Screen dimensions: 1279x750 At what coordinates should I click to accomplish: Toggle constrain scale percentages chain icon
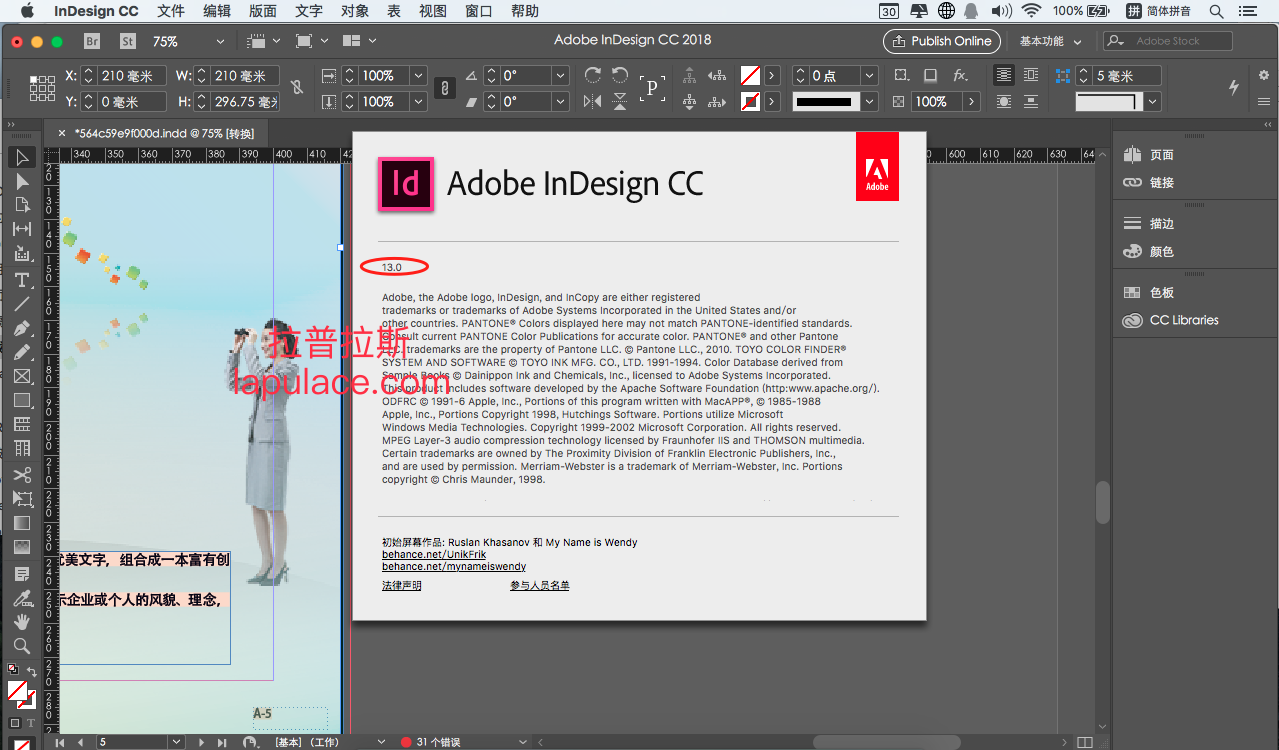click(445, 88)
